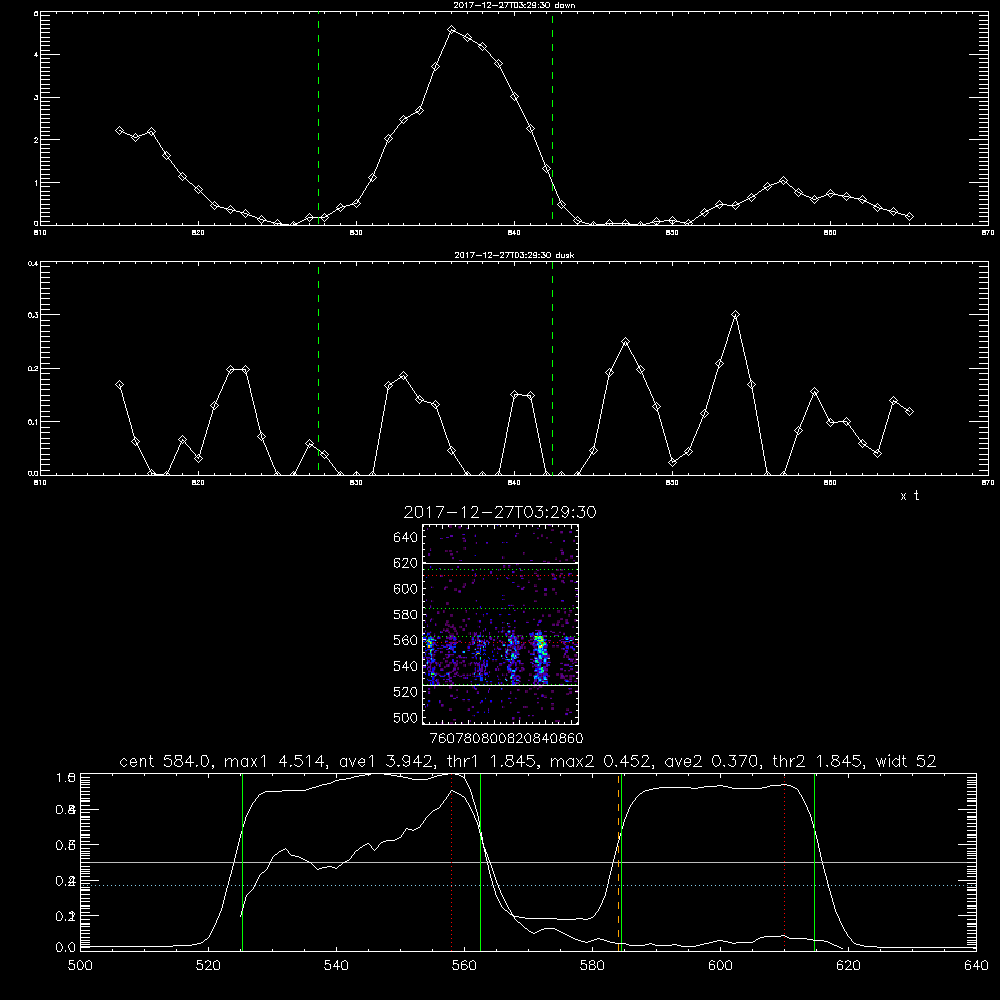The image size is (1000, 1000).
Task: Click the left green dashed line in dawn plot
Action: 318,118
